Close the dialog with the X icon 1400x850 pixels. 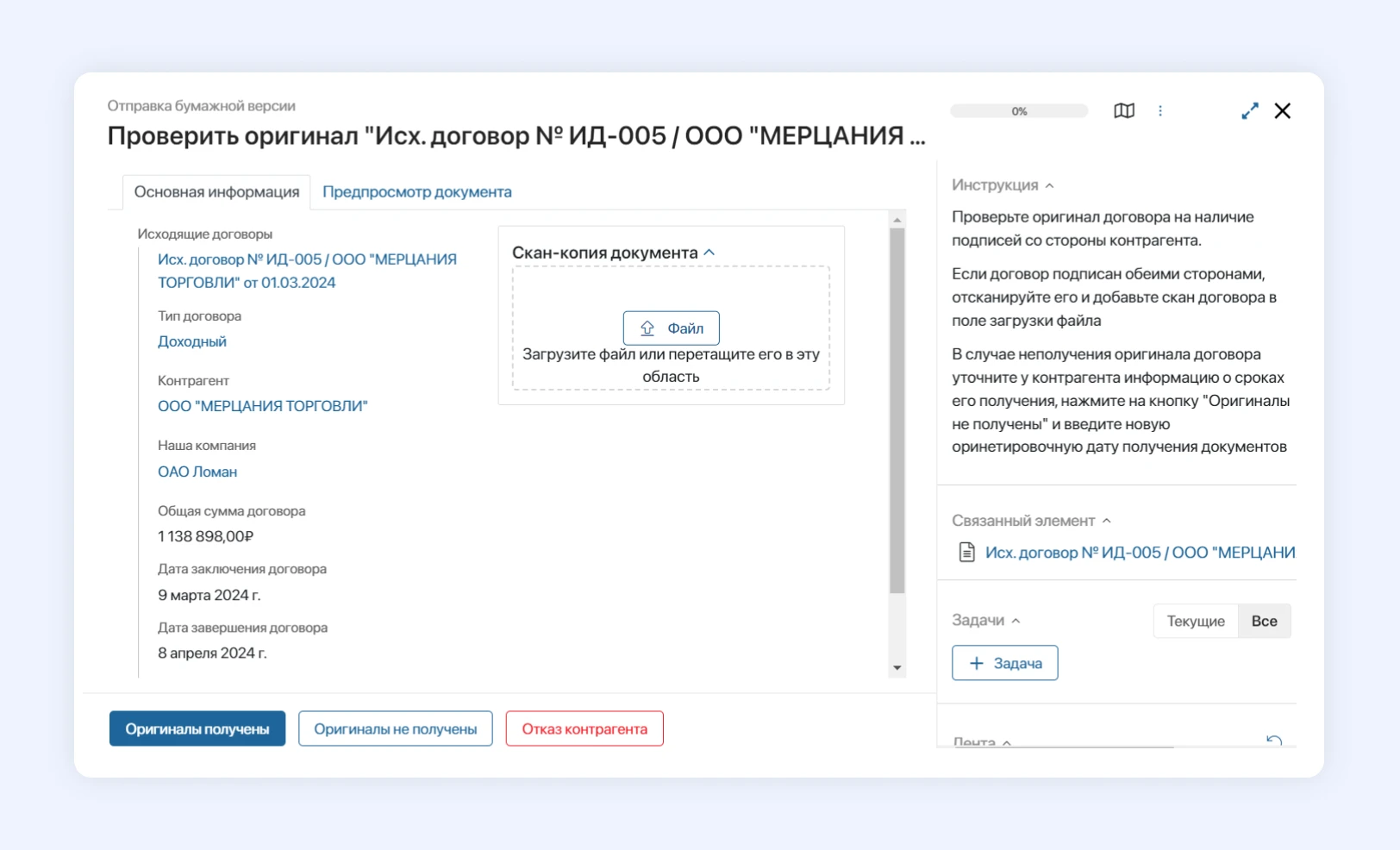pos(1282,110)
